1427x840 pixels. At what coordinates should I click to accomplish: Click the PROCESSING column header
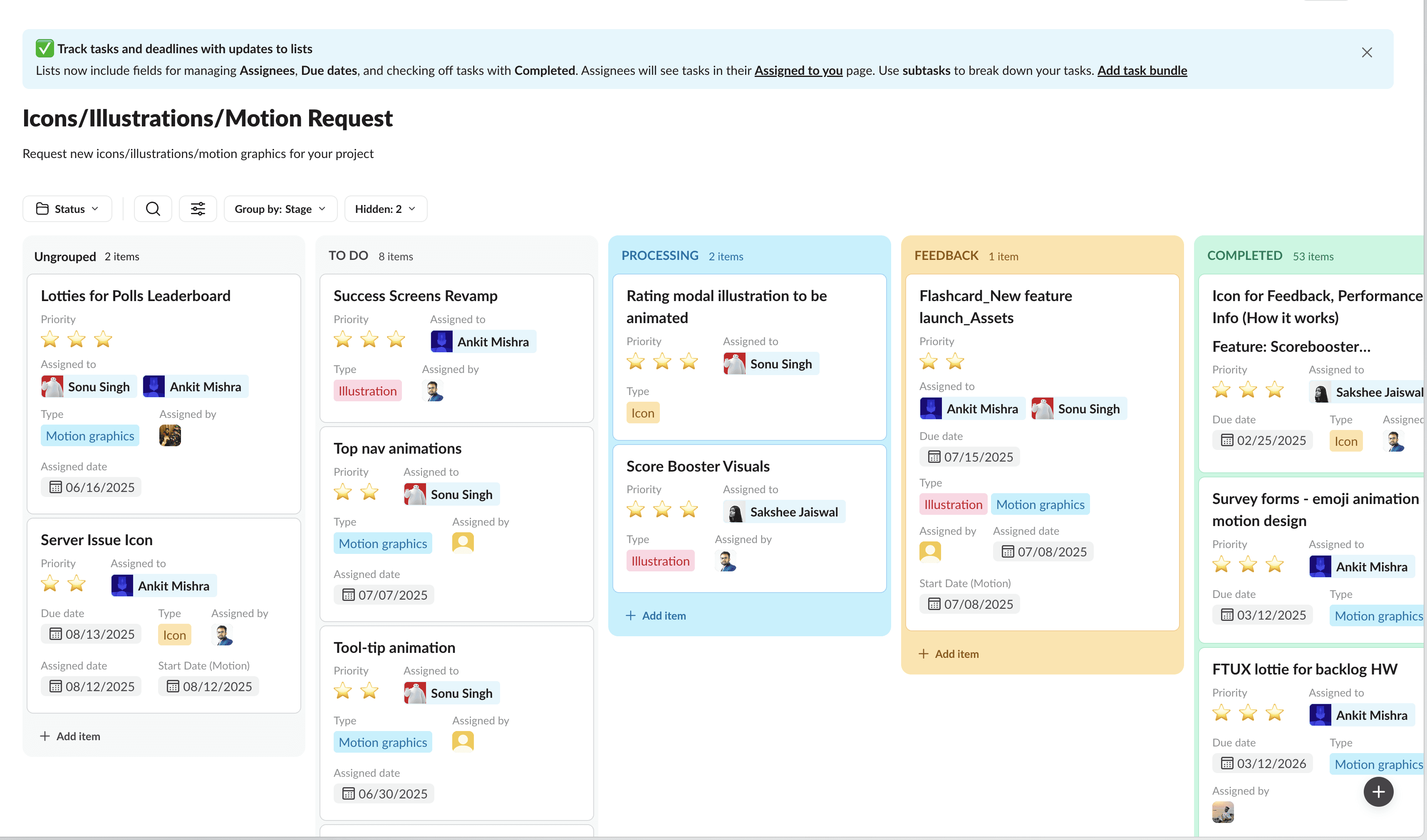660,256
